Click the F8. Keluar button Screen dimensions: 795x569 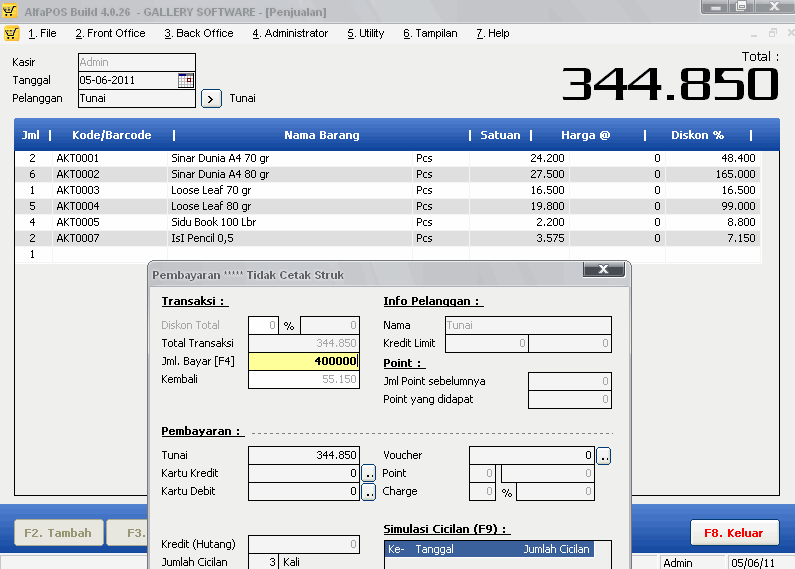tap(734, 532)
